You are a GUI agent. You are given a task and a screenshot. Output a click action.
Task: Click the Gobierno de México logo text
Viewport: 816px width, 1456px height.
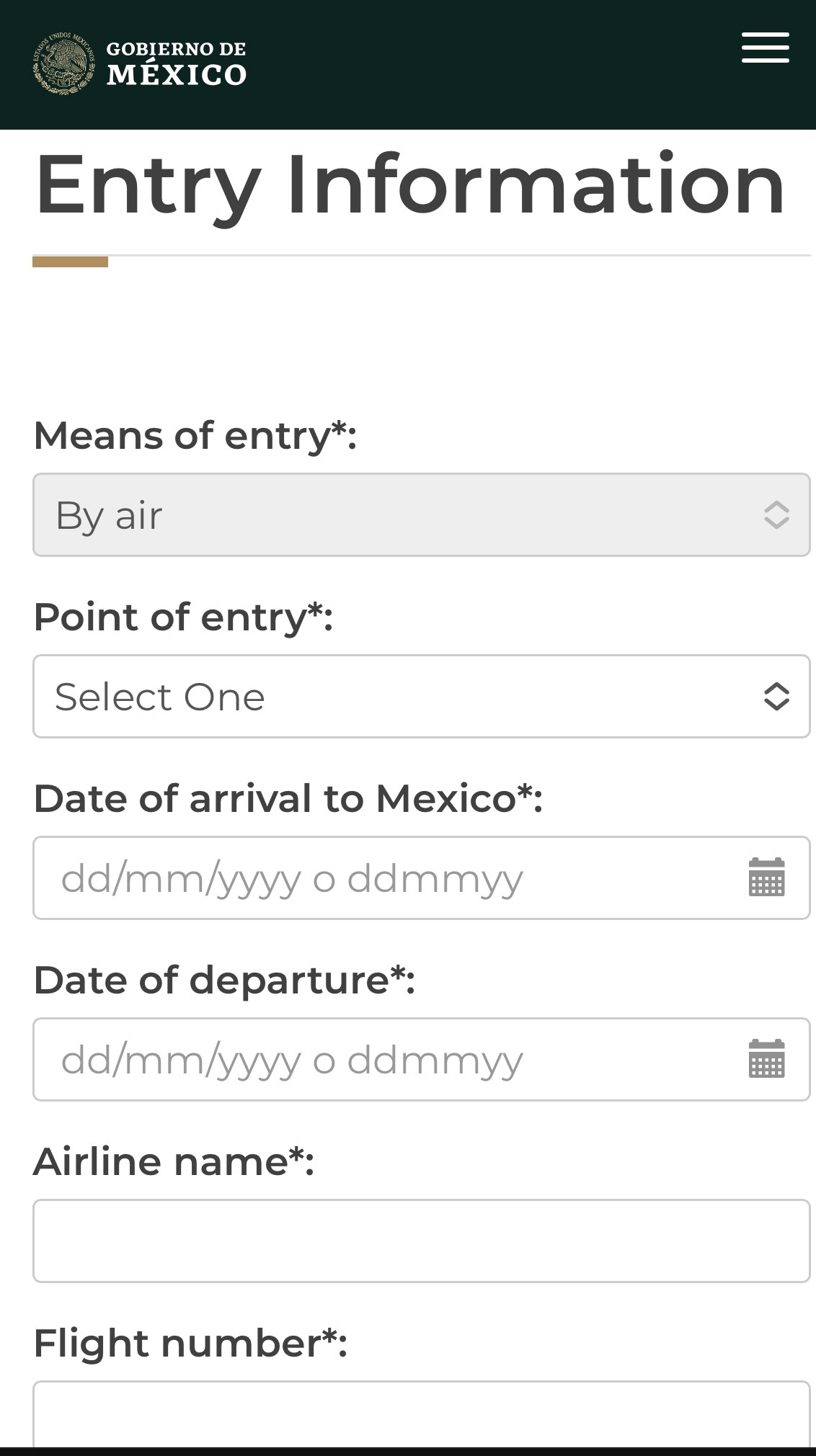176,63
